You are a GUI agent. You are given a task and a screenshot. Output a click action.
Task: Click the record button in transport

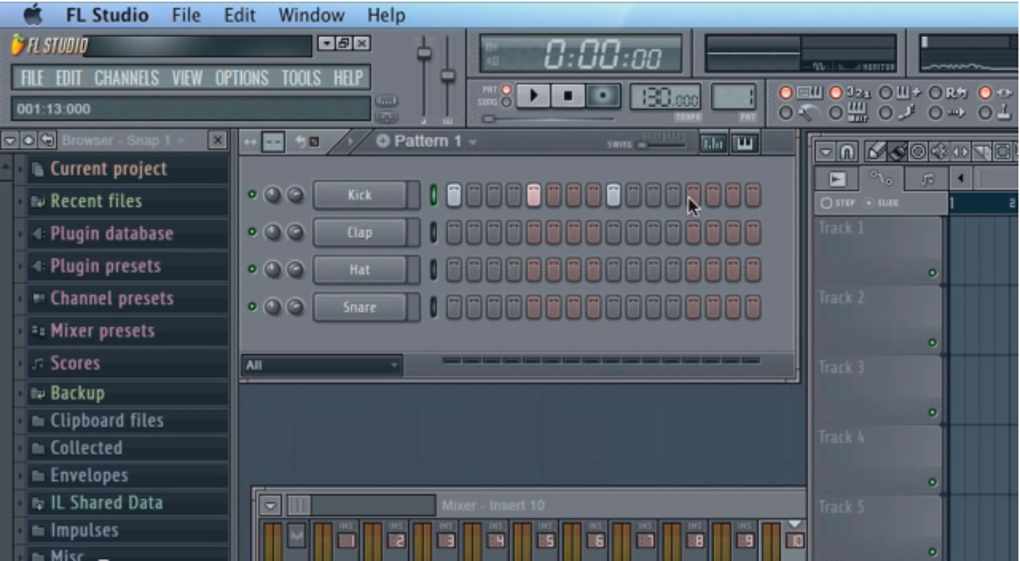click(602, 96)
